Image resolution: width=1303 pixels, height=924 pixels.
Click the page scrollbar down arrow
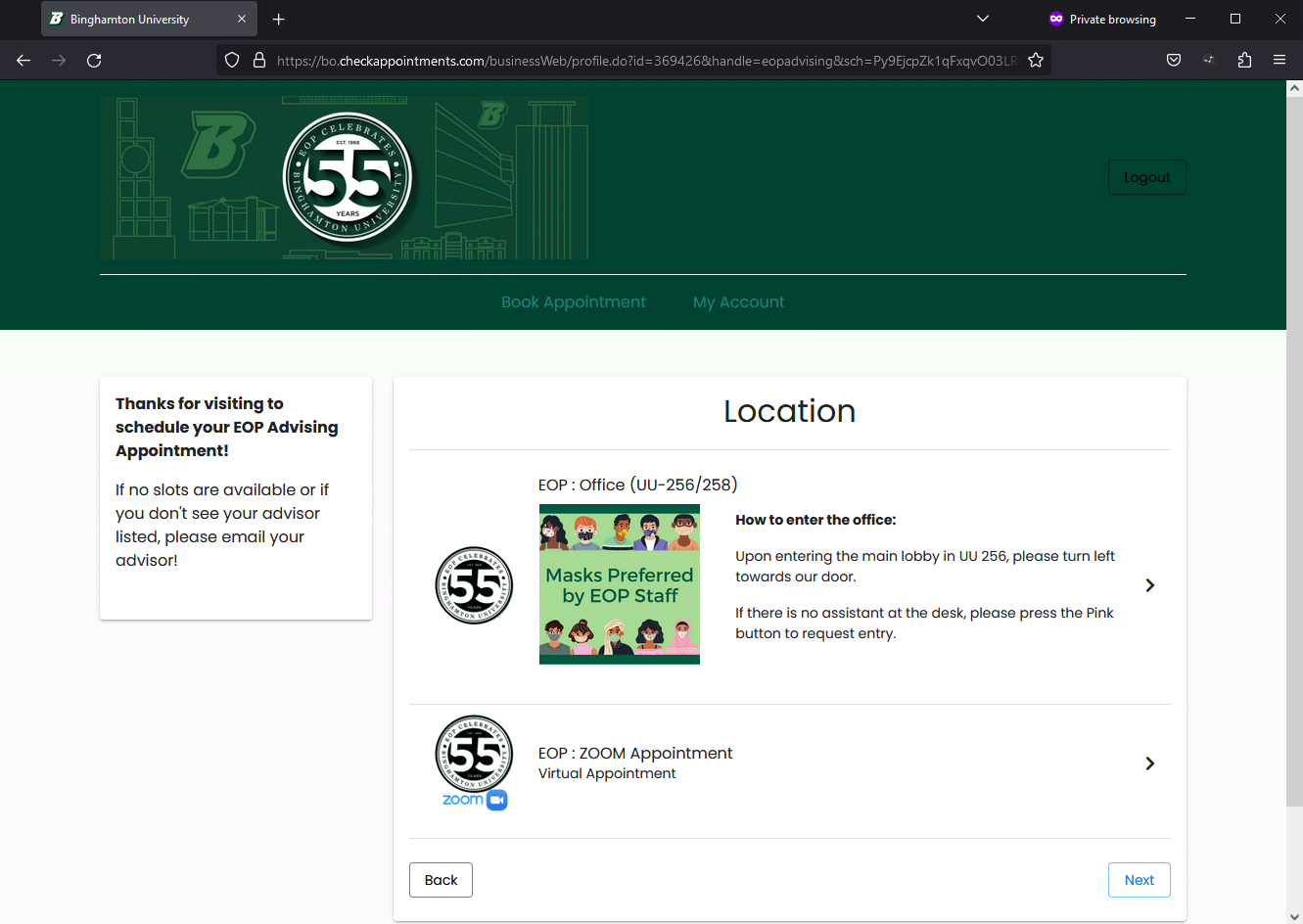coord(1294,916)
